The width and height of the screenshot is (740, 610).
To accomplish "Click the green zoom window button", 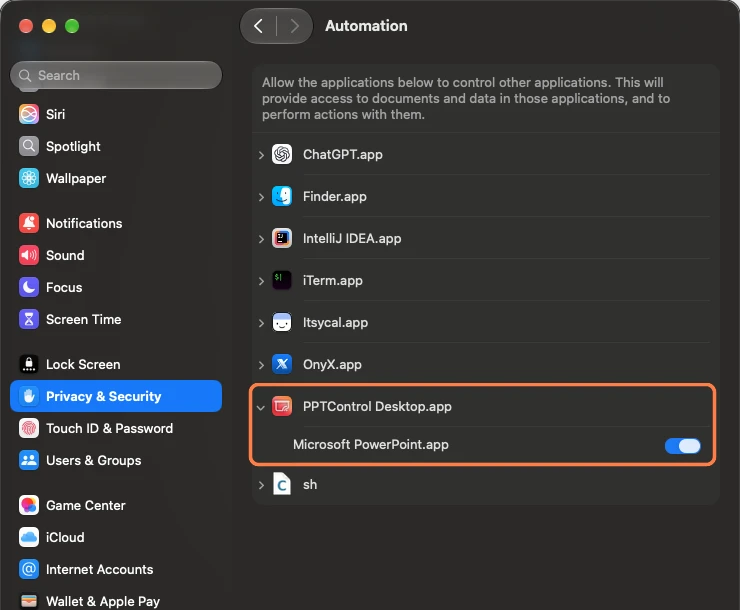I will pos(72,26).
